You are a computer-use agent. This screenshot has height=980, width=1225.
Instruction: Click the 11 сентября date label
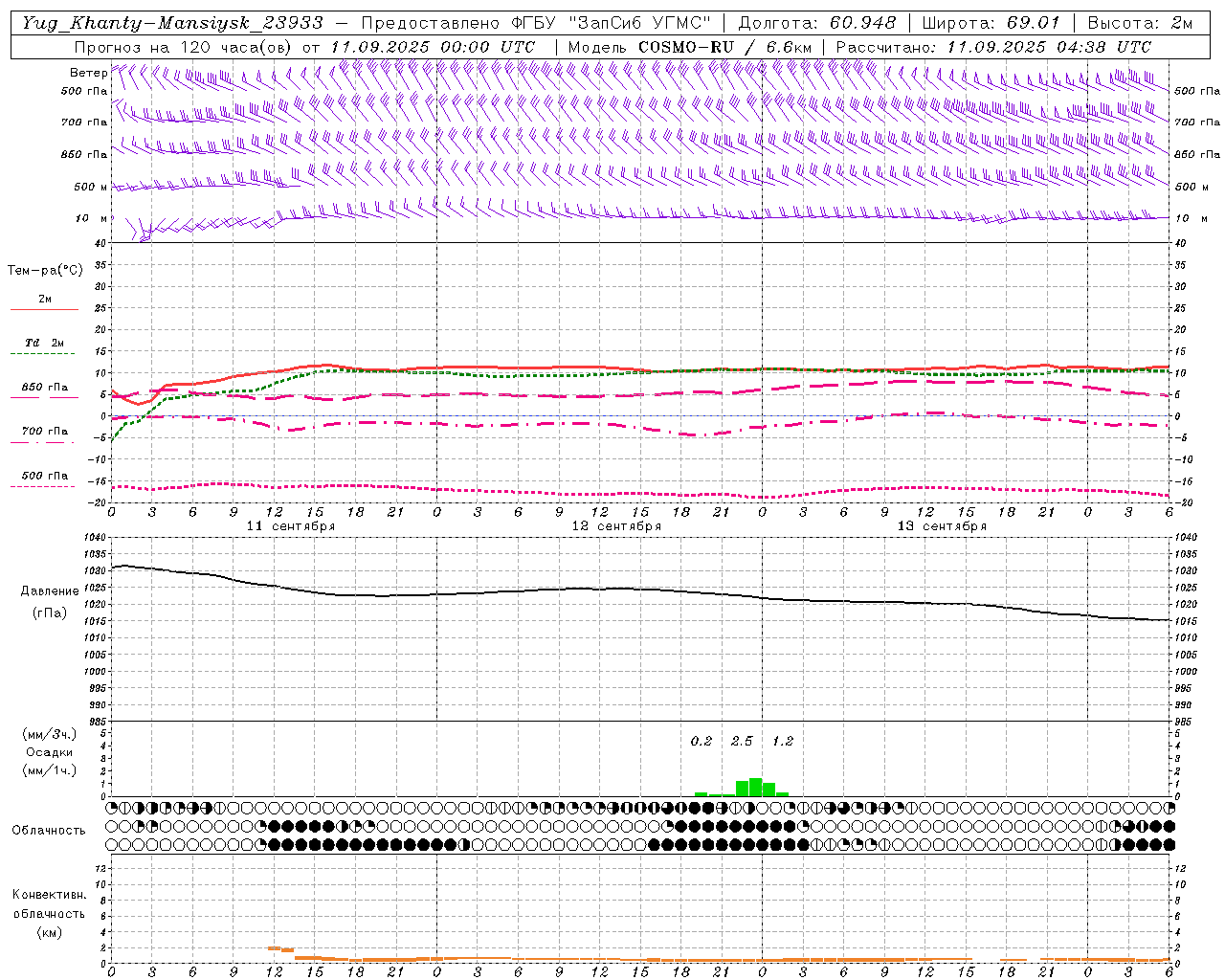(x=291, y=526)
